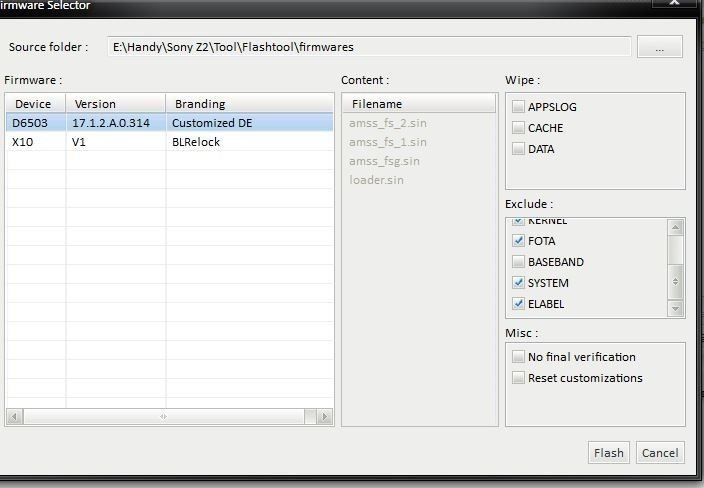
Task: Uncheck the ELABEL exclude checkbox
Action: click(x=518, y=304)
